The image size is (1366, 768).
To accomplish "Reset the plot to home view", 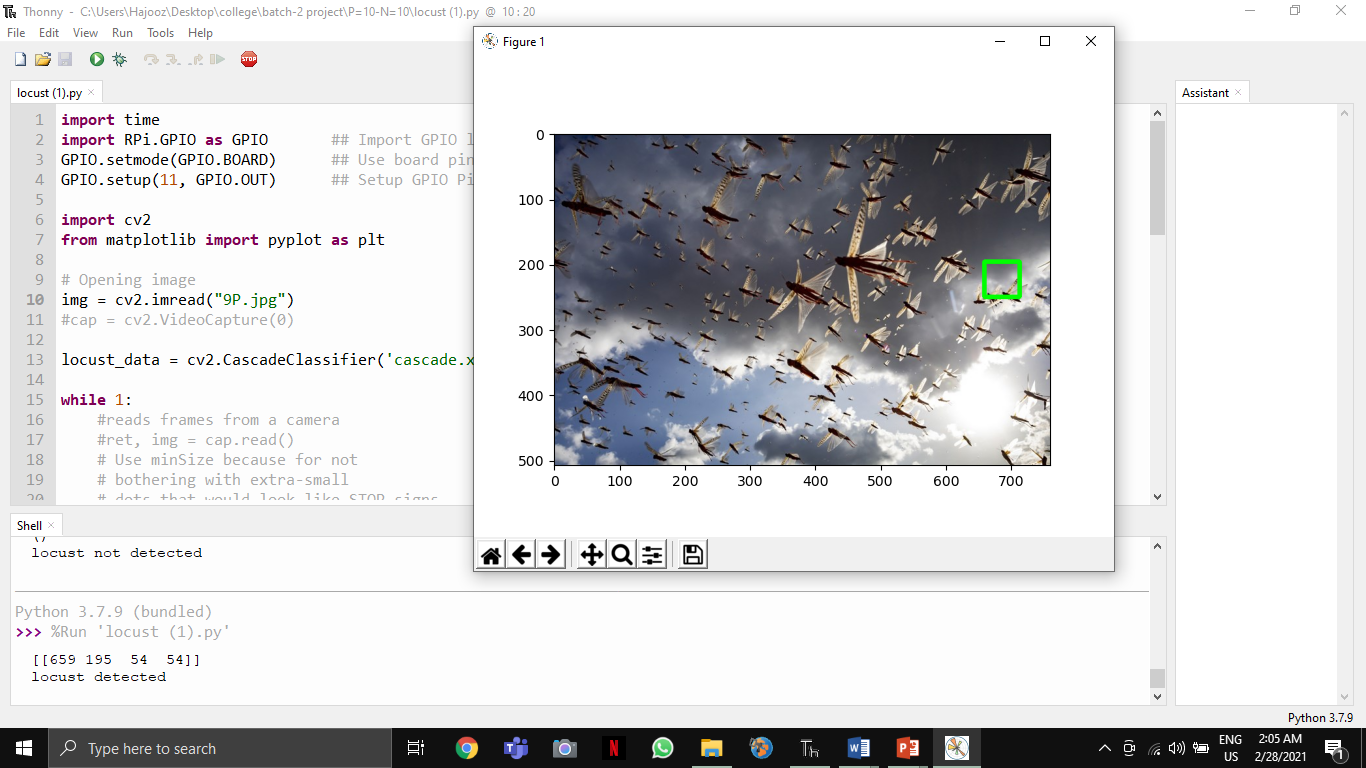I will (491, 554).
